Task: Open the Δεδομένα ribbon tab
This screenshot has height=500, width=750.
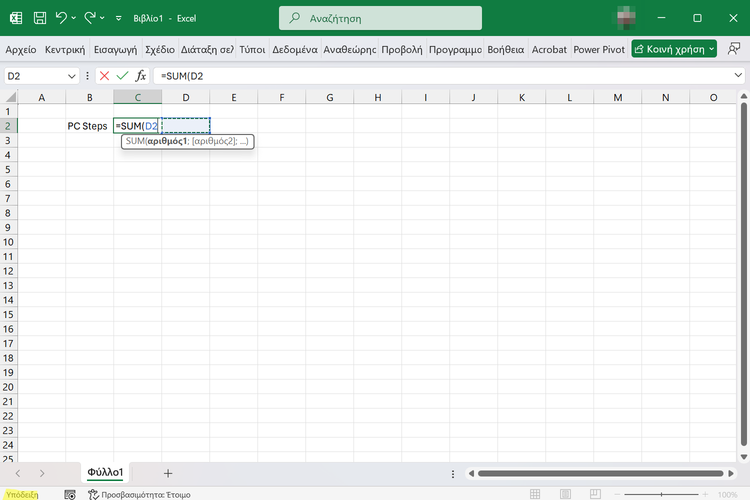Action: pos(295,49)
